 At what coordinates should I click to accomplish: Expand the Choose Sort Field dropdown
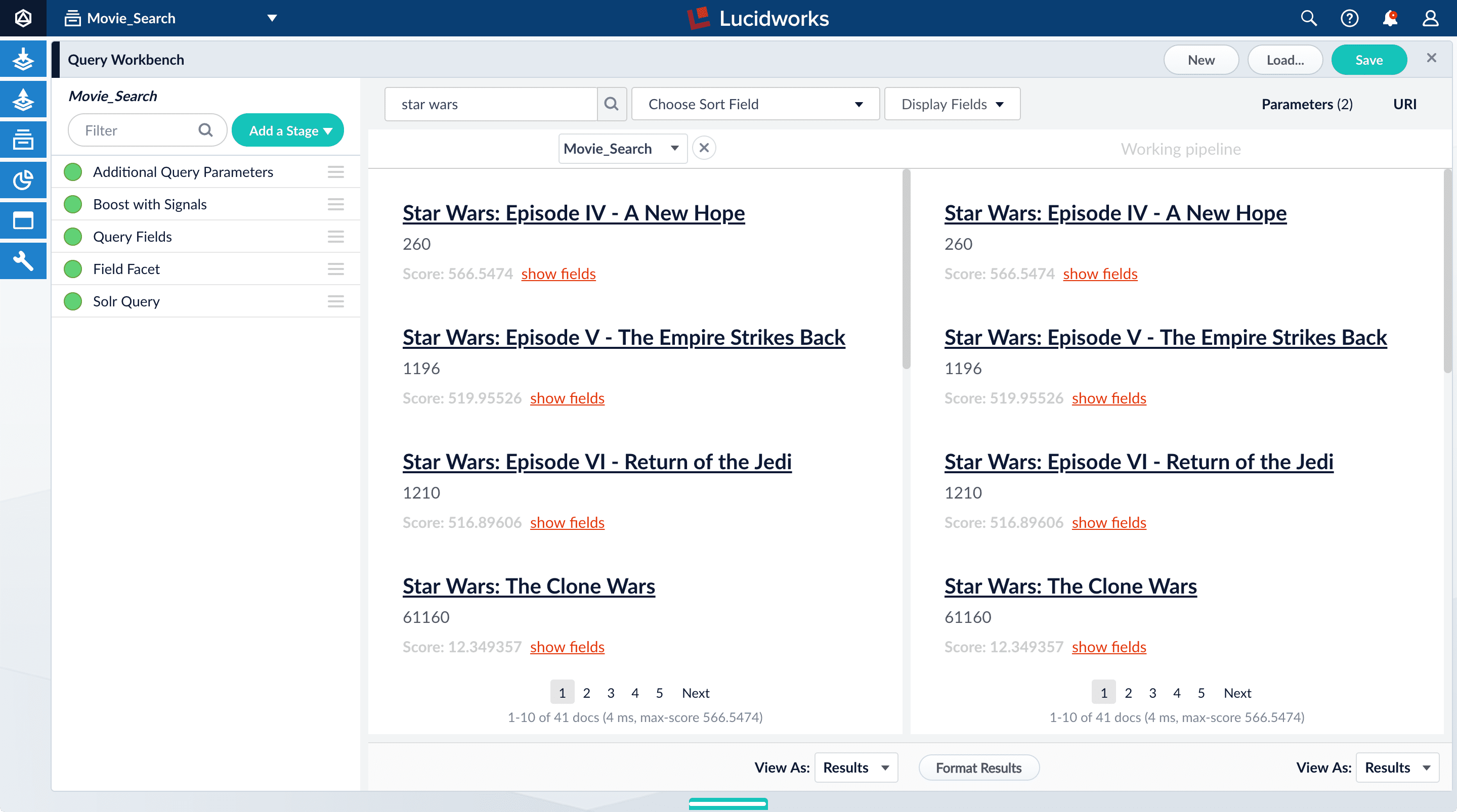(755, 104)
